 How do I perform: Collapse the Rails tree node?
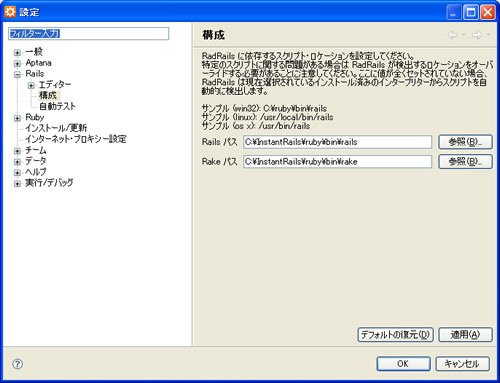pos(17,74)
